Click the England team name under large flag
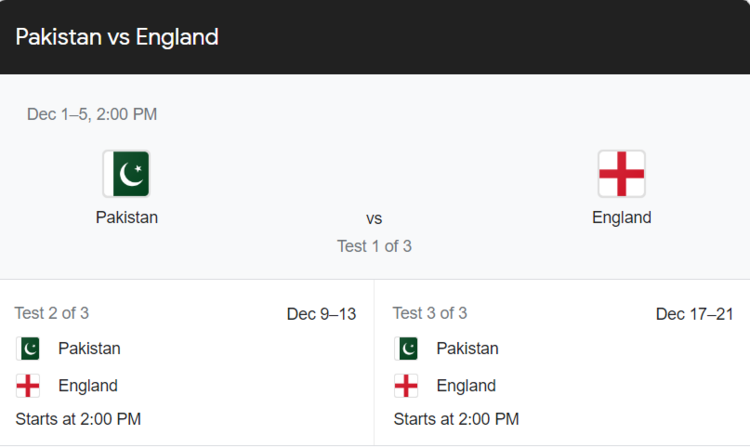The image size is (750, 448). [621, 218]
